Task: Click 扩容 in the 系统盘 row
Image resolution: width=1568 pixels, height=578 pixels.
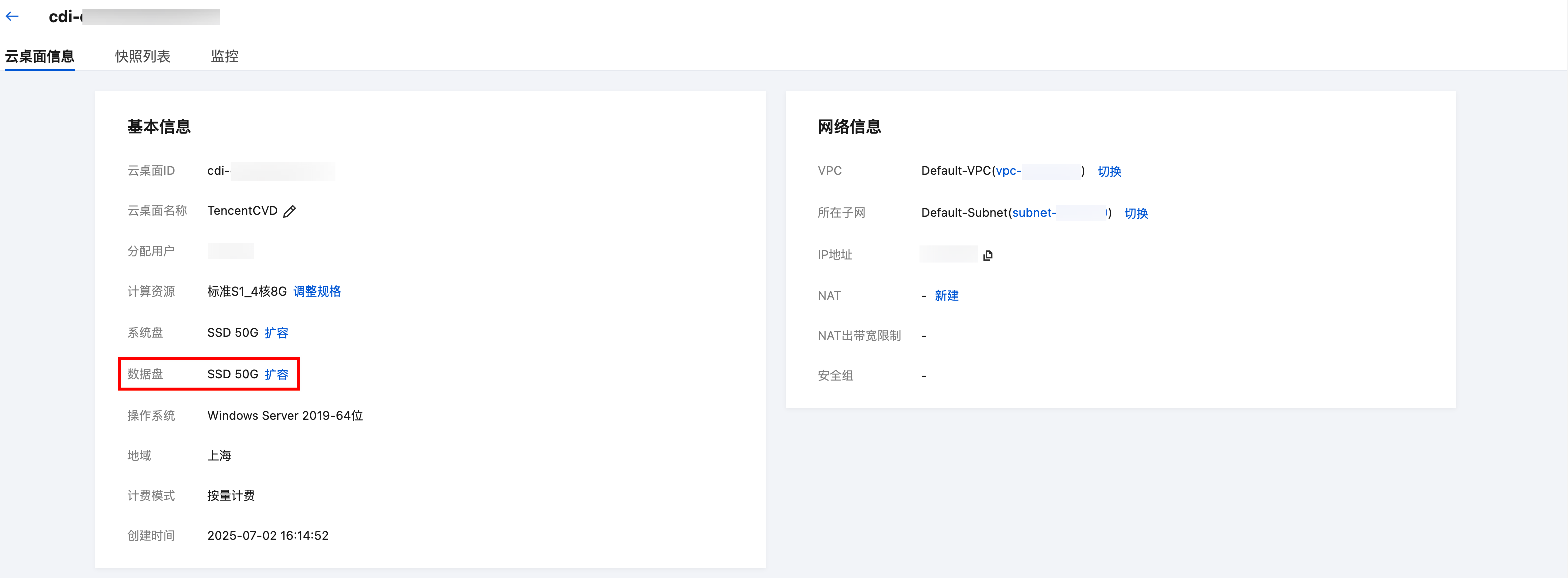Action: [x=276, y=333]
